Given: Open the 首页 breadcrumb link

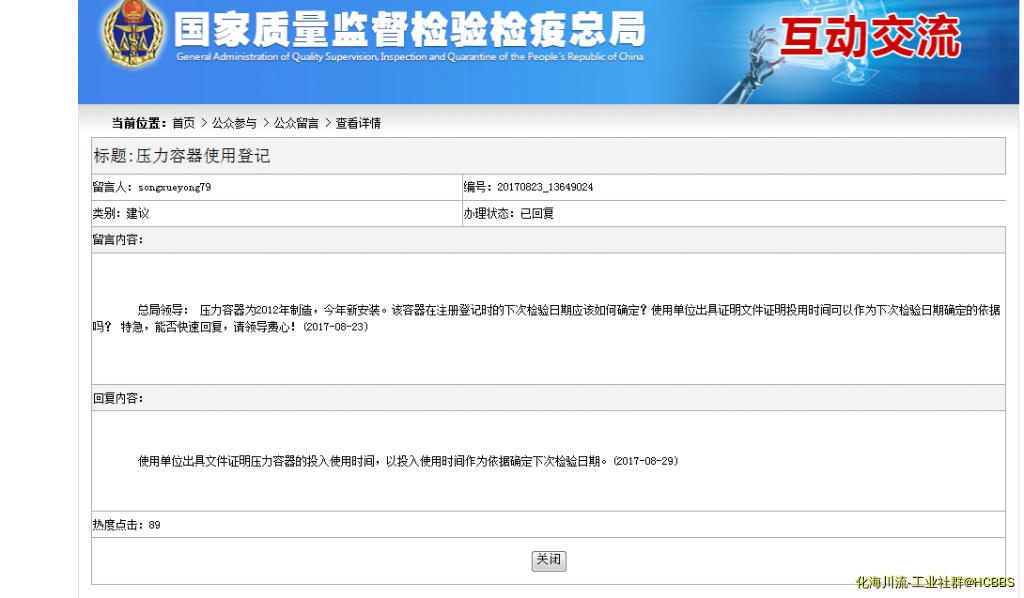Looking at the screenshot, I should [183, 123].
